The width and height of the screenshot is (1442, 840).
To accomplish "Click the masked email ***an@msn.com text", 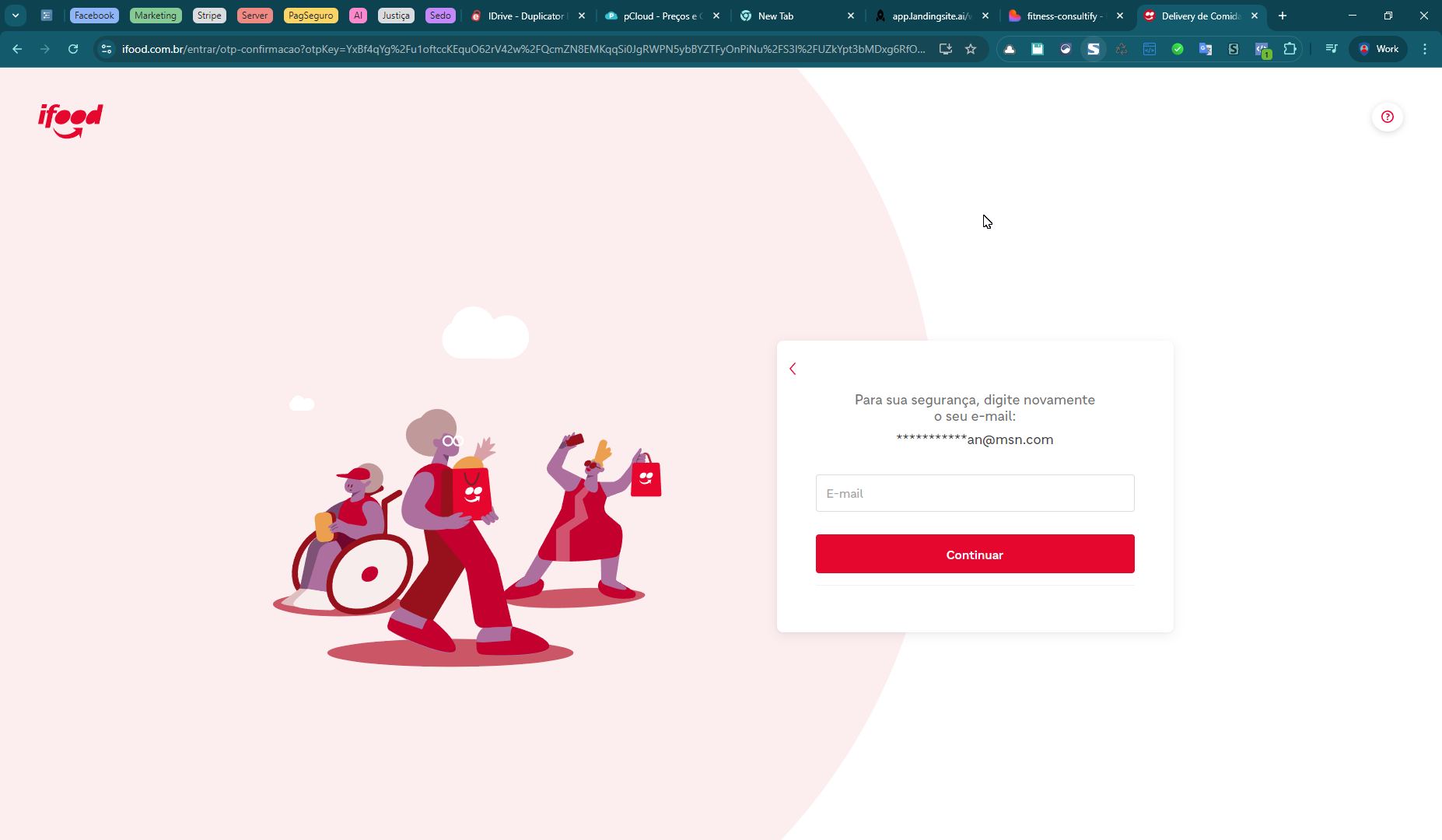I will click(x=975, y=439).
